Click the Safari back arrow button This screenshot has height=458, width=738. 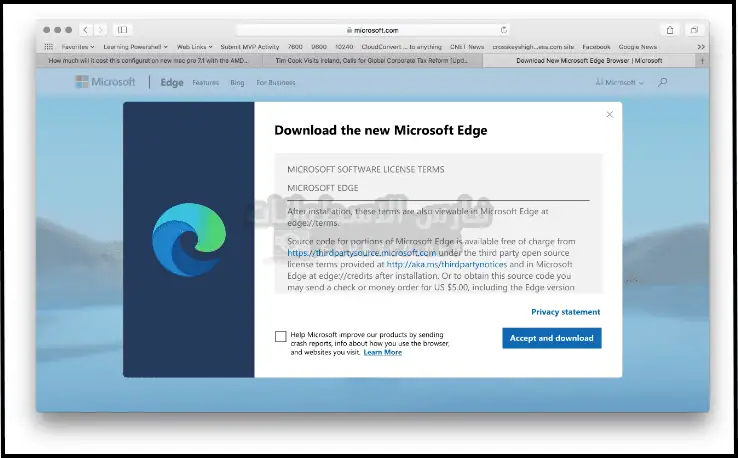point(84,30)
